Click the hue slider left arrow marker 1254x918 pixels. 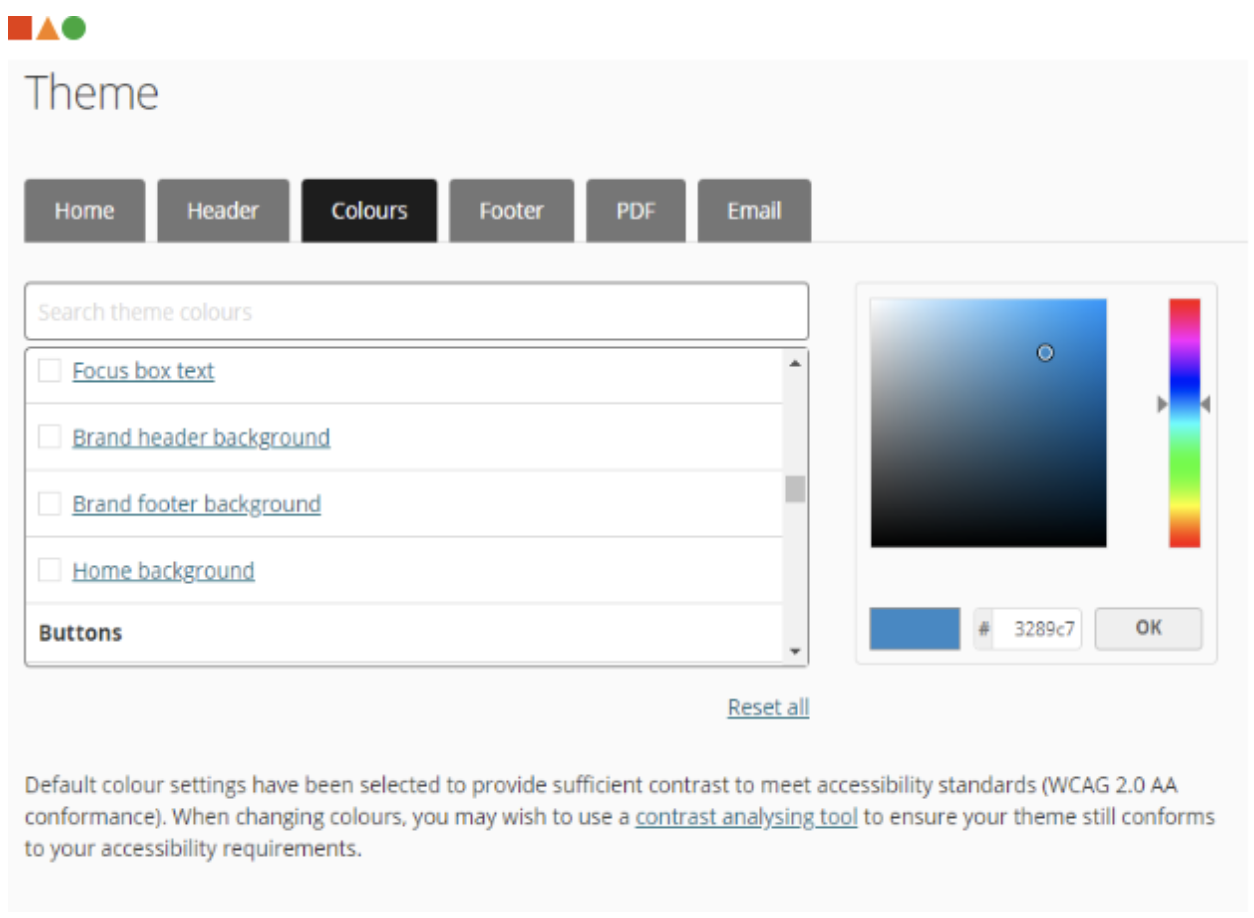(1161, 404)
